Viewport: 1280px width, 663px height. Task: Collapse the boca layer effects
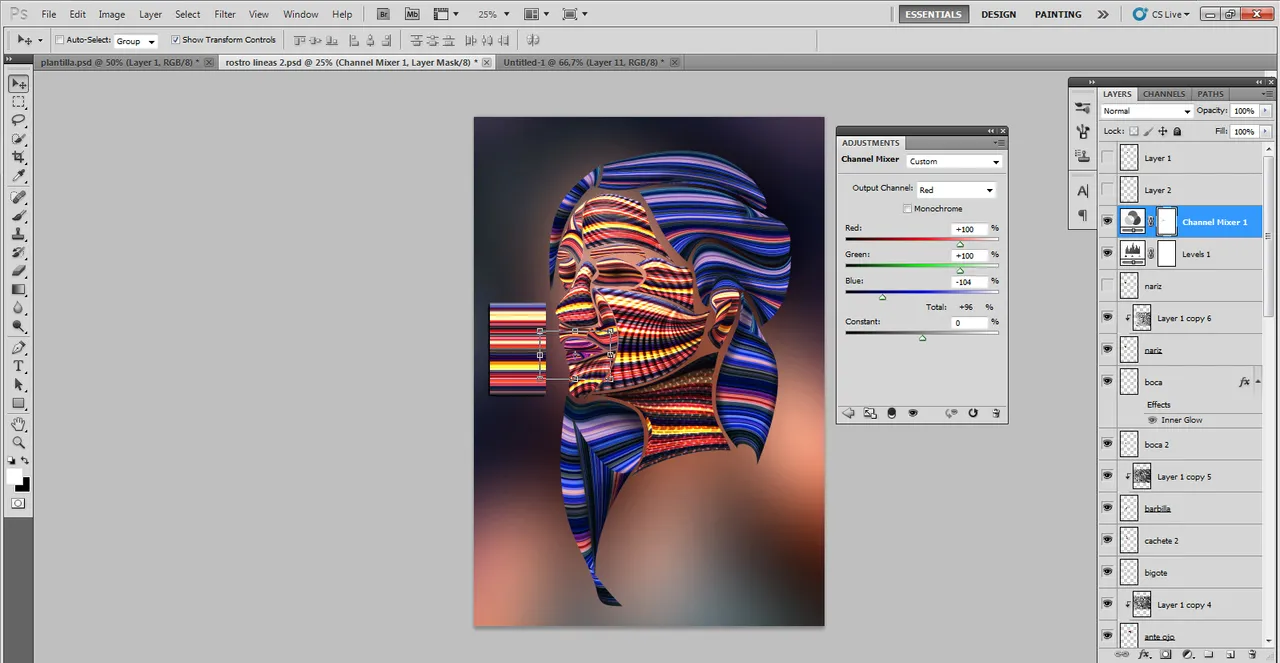[1258, 381]
